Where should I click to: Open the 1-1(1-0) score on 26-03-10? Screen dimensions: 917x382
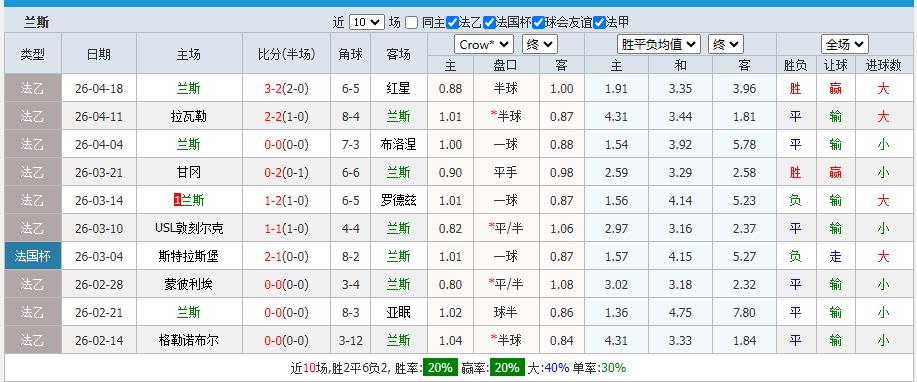coord(286,229)
